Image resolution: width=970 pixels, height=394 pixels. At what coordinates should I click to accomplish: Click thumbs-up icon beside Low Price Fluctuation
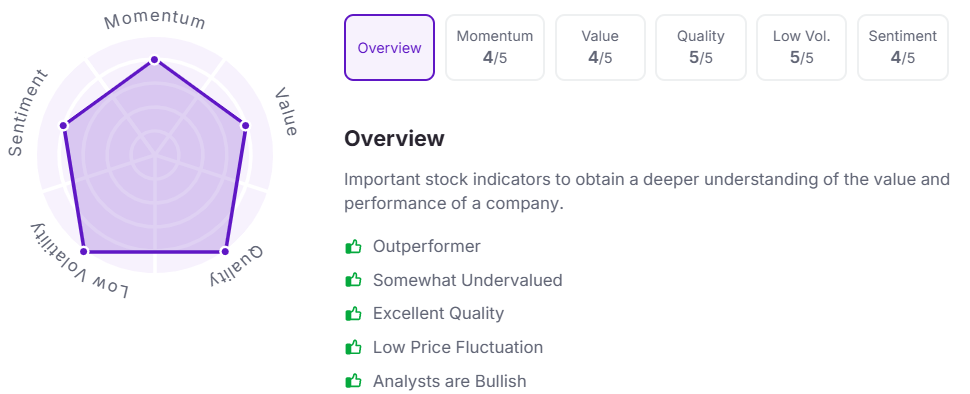[353, 348]
